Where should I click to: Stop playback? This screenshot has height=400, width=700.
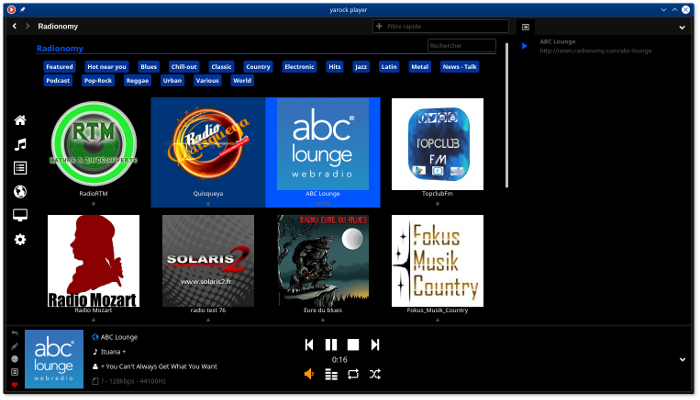[353, 345]
